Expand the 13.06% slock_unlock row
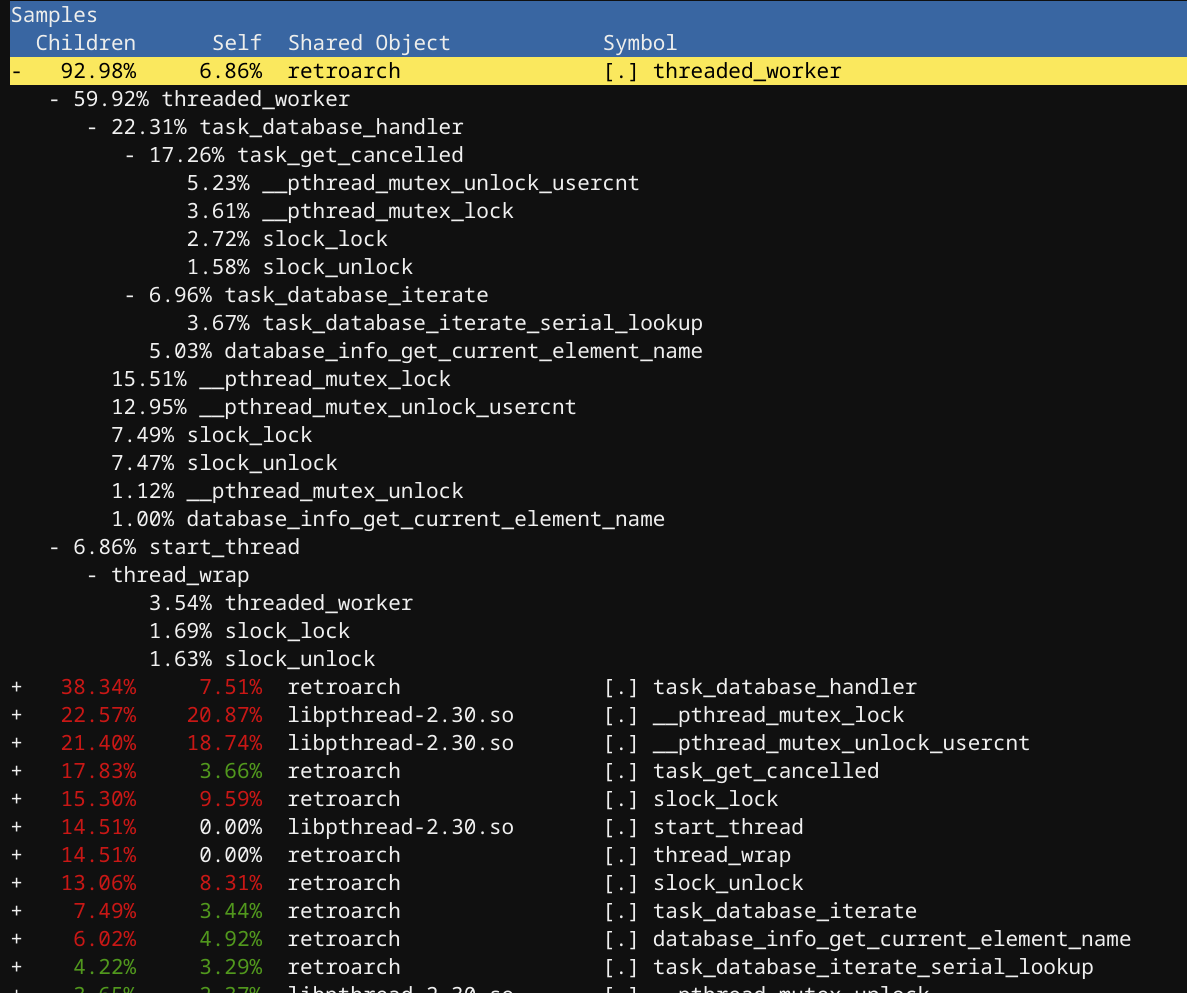 click(17, 883)
